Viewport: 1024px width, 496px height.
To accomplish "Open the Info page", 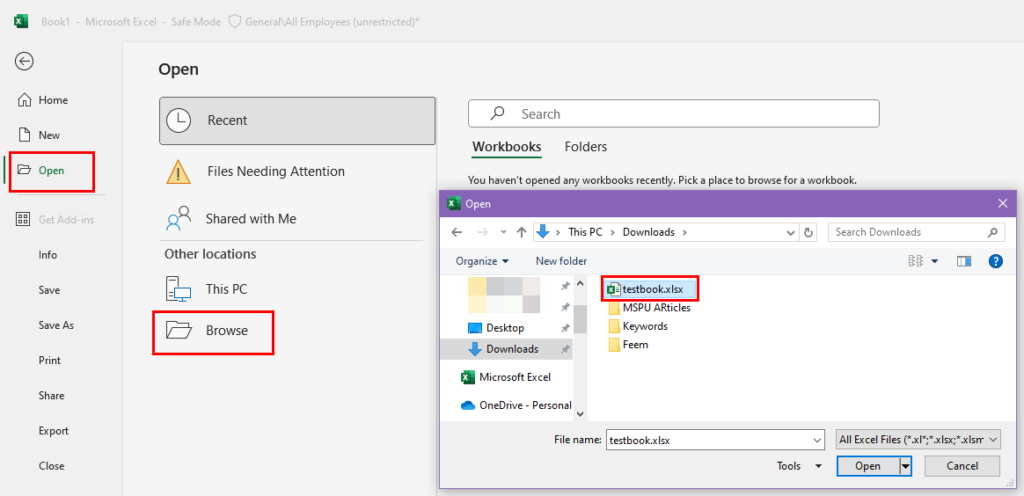I will click(48, 255).
